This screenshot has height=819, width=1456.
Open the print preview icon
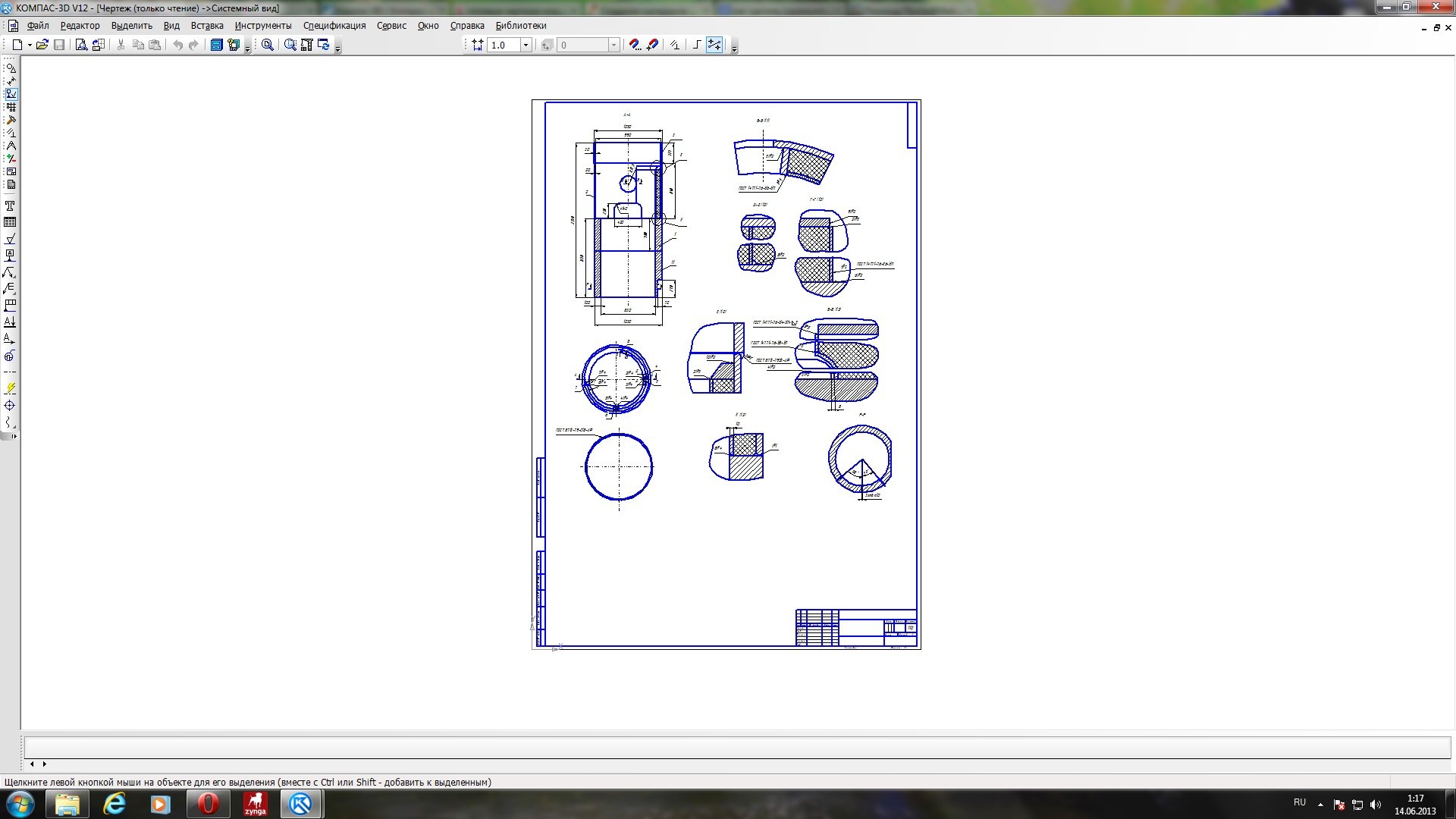tap(81, 45)
